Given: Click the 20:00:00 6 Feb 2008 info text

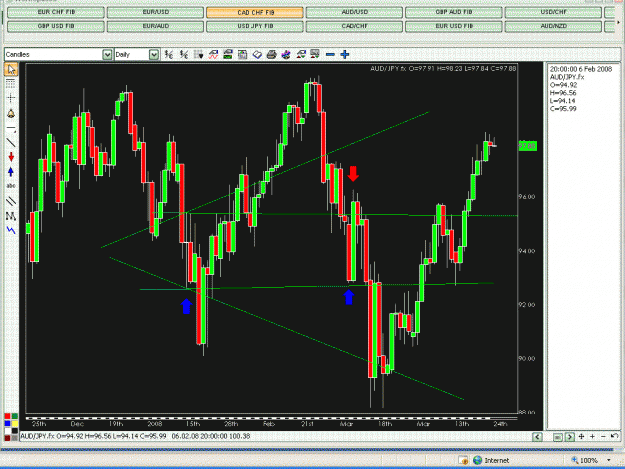Looking at the screenshot, I should [581, 69].
